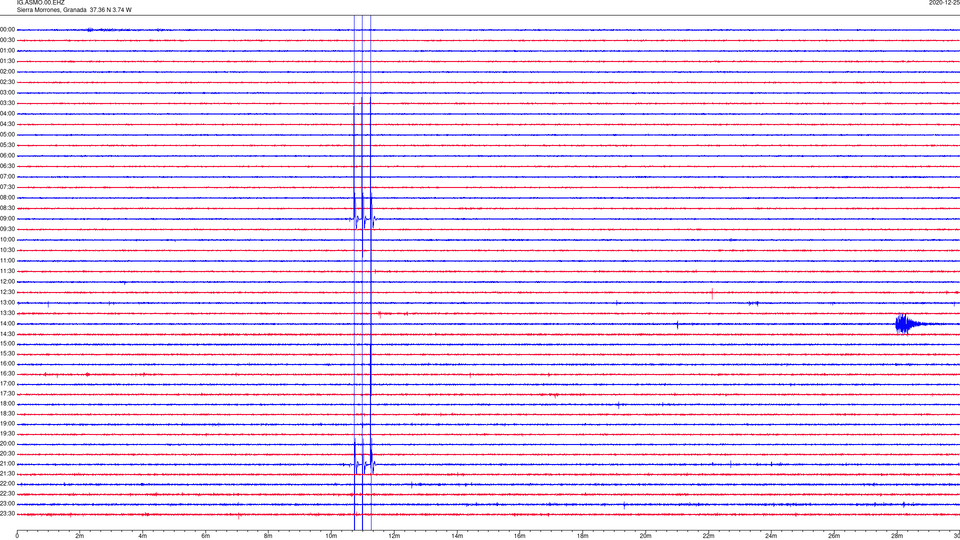Select the 04:30 trace time label
The width and height of the screenshot is (960, 540).
coord(7,124)
